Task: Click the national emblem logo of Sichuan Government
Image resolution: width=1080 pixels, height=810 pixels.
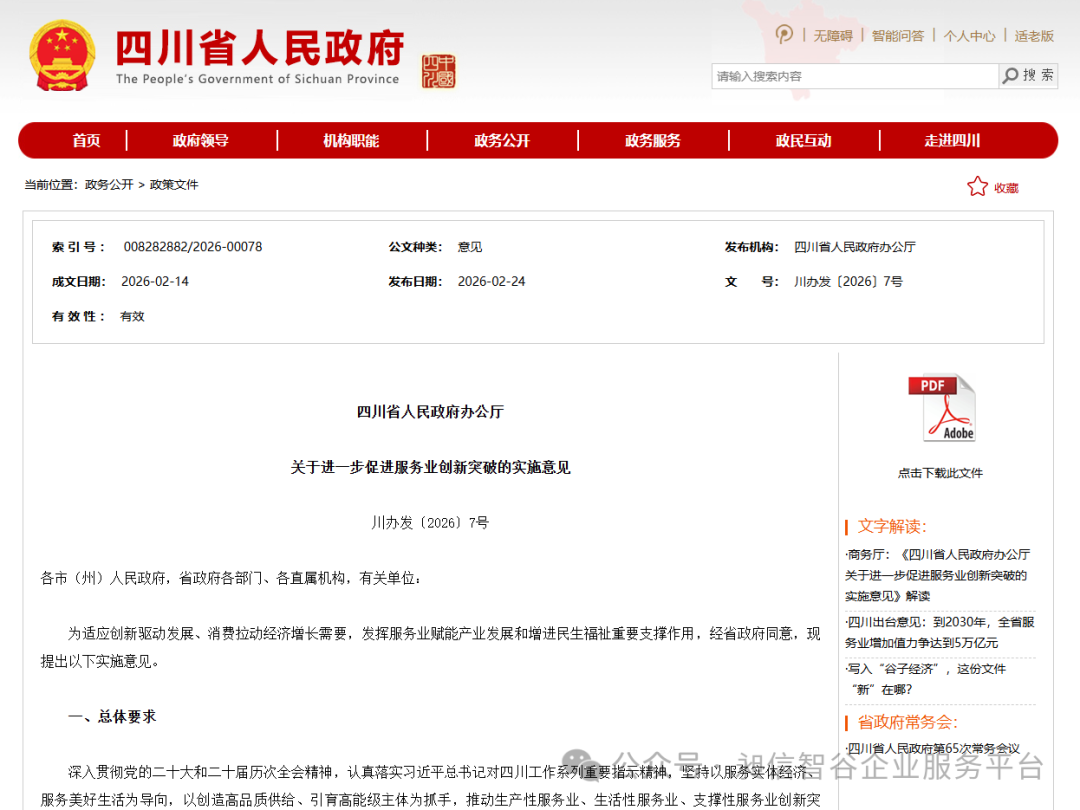Action: 62,52
